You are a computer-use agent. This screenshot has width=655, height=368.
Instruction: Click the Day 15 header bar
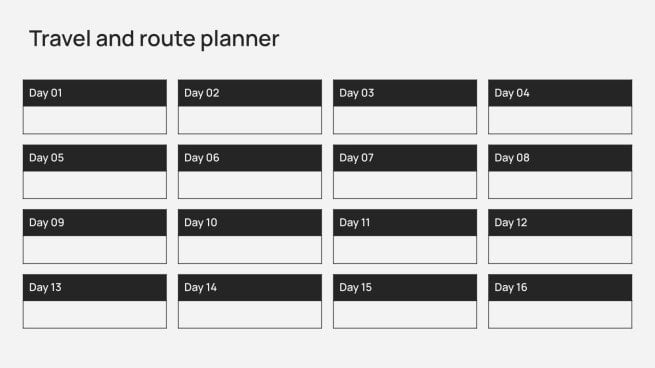(x=405, y=287)
